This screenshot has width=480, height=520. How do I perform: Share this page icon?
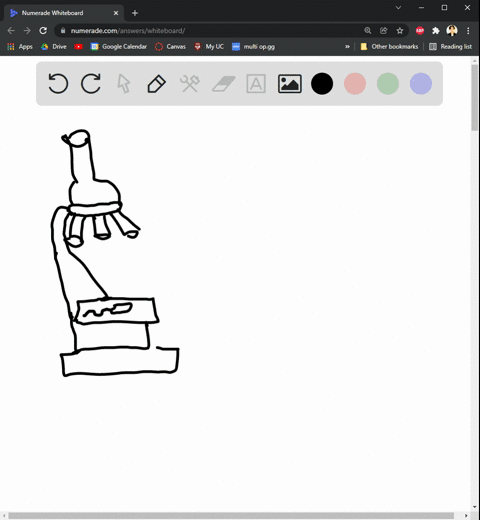[384, 31]
